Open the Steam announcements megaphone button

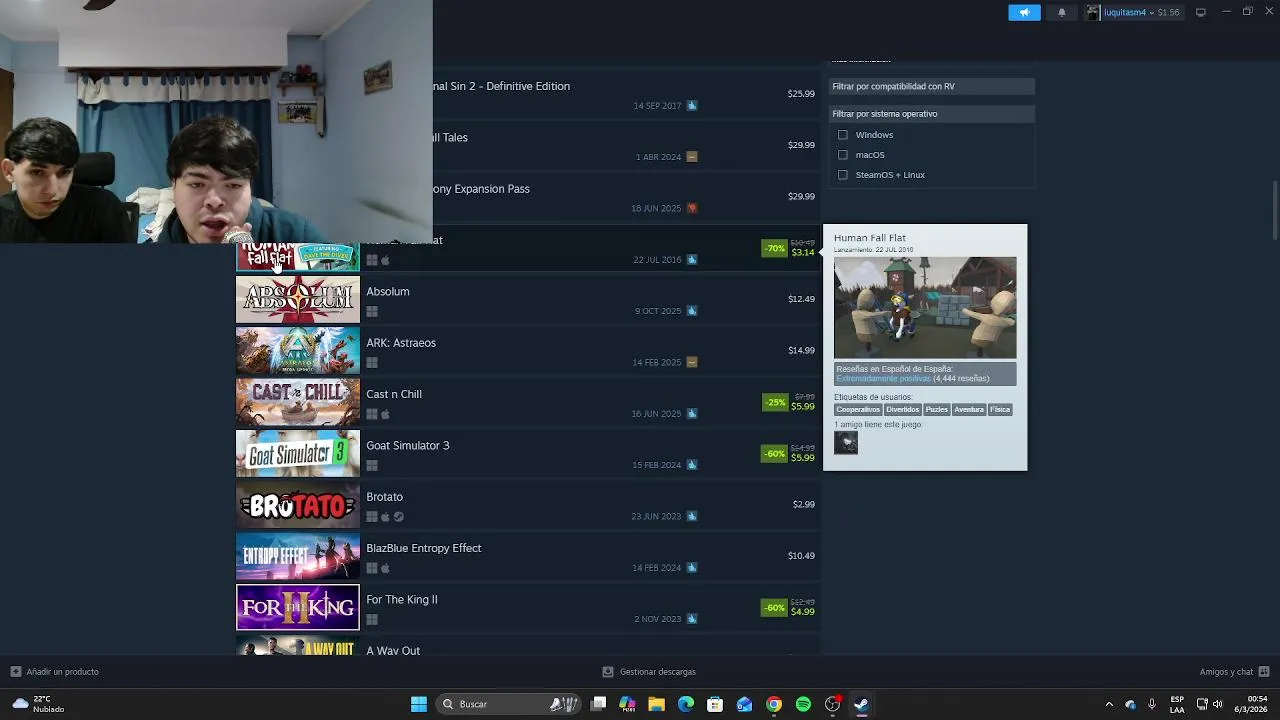(1024, 12)
